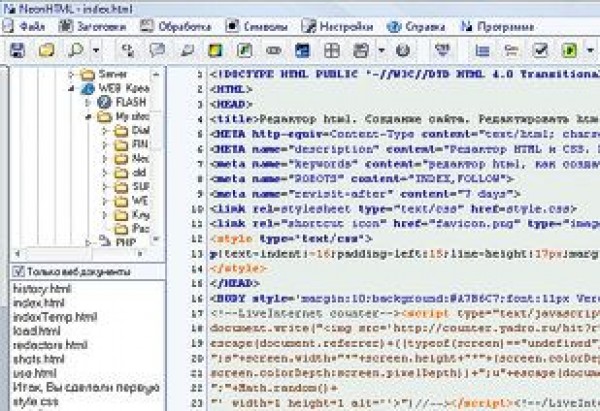Select load.html in the file list
The height and width of the screenshot is (411, 600).
(x=37, y=331)
